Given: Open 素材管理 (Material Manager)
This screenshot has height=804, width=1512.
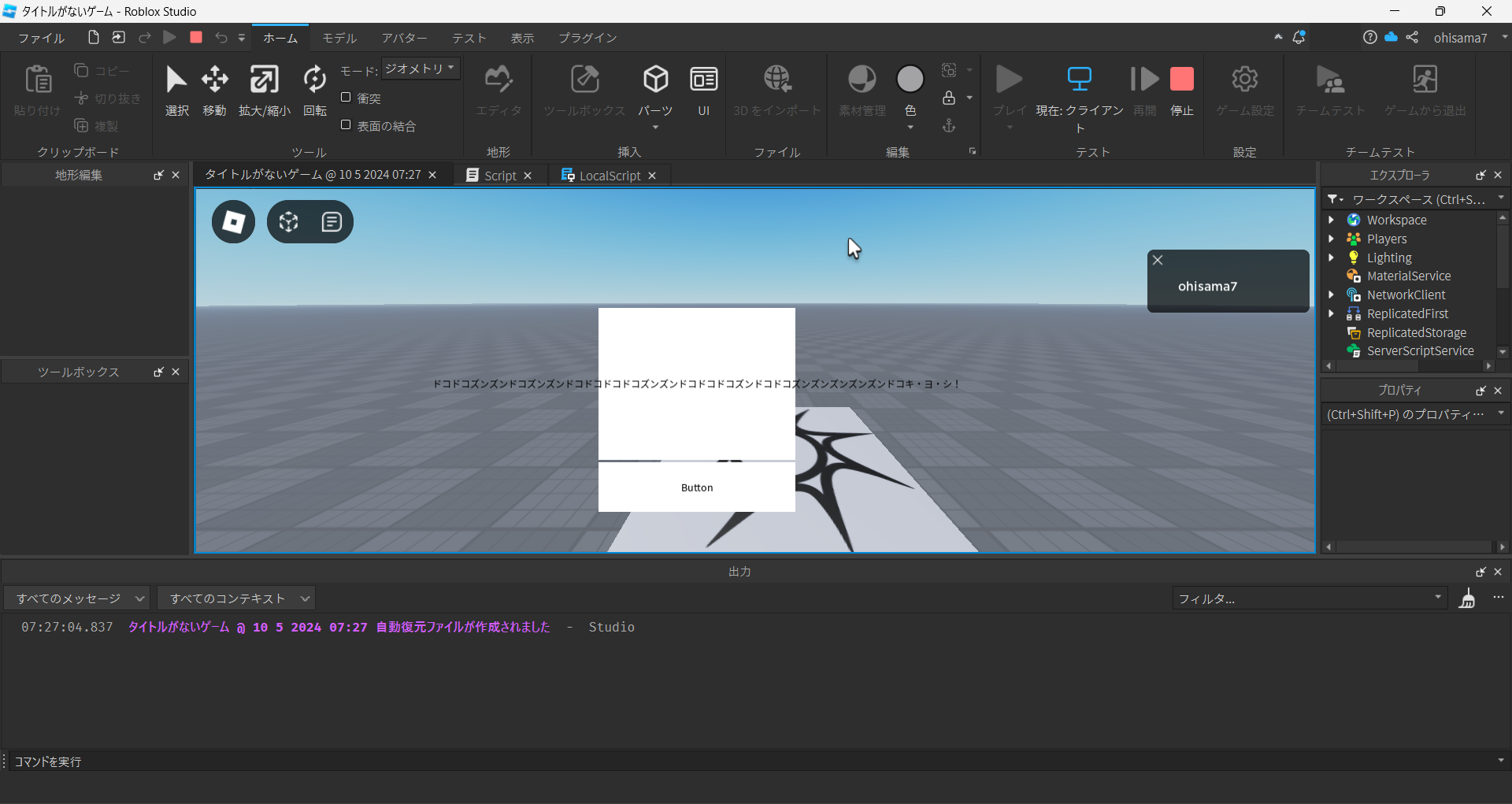Looking at the screenshot, I should (x=862, y=91).
